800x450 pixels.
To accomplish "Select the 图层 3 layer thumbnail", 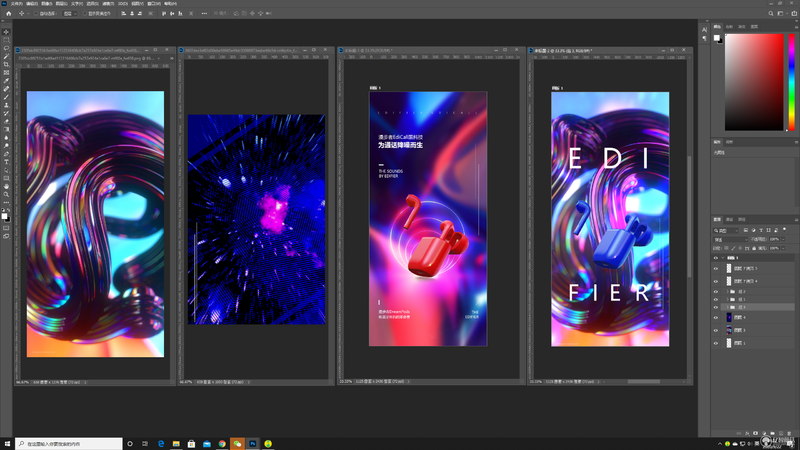I will coord(729,330).
